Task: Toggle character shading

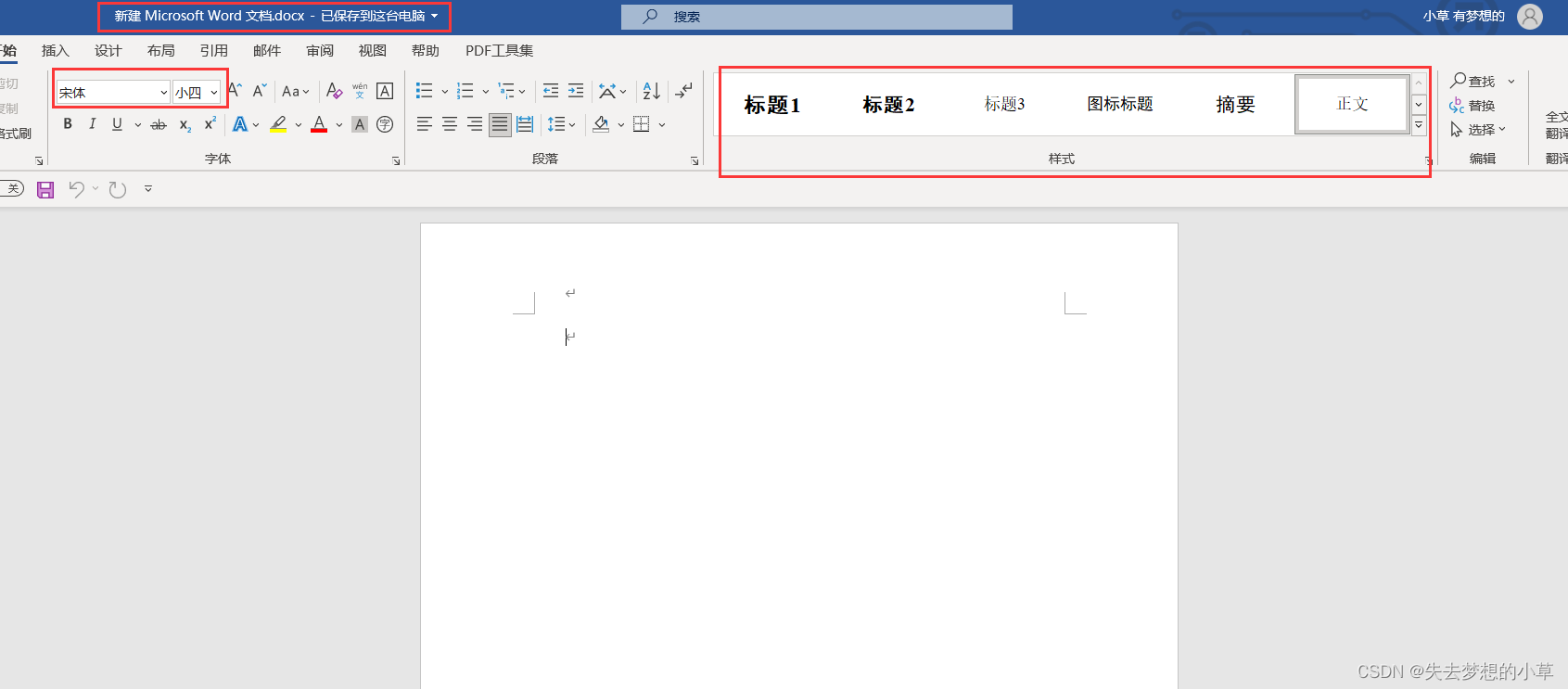Action: 360,124
